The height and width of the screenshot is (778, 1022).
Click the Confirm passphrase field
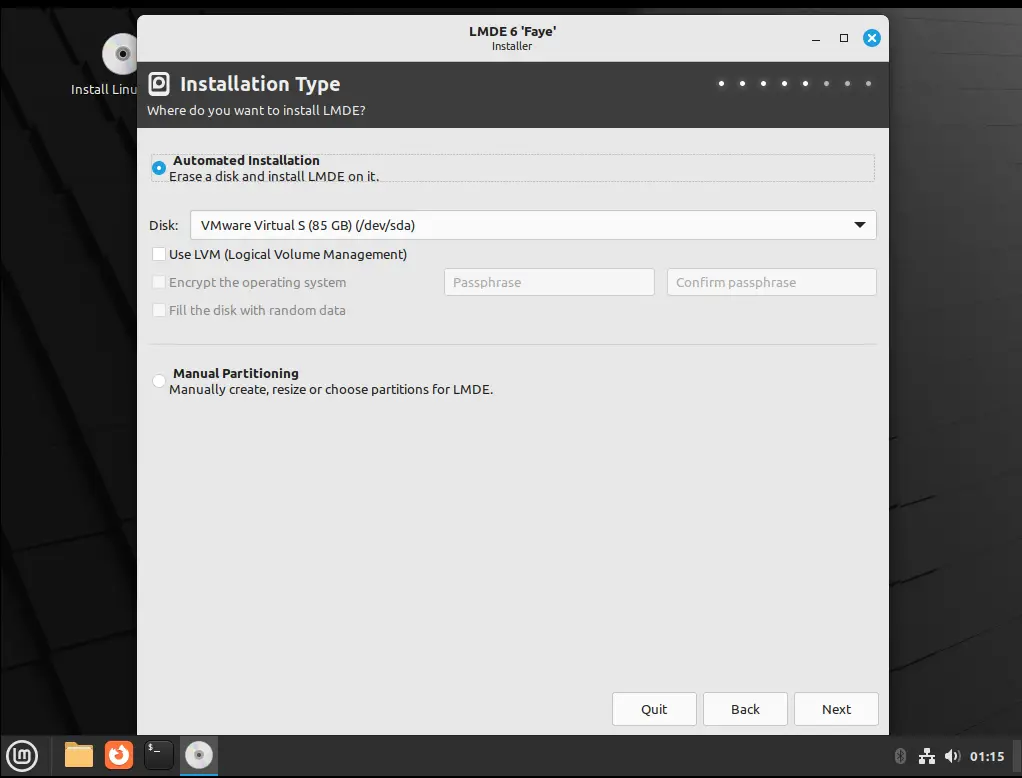tap(772, 282)
